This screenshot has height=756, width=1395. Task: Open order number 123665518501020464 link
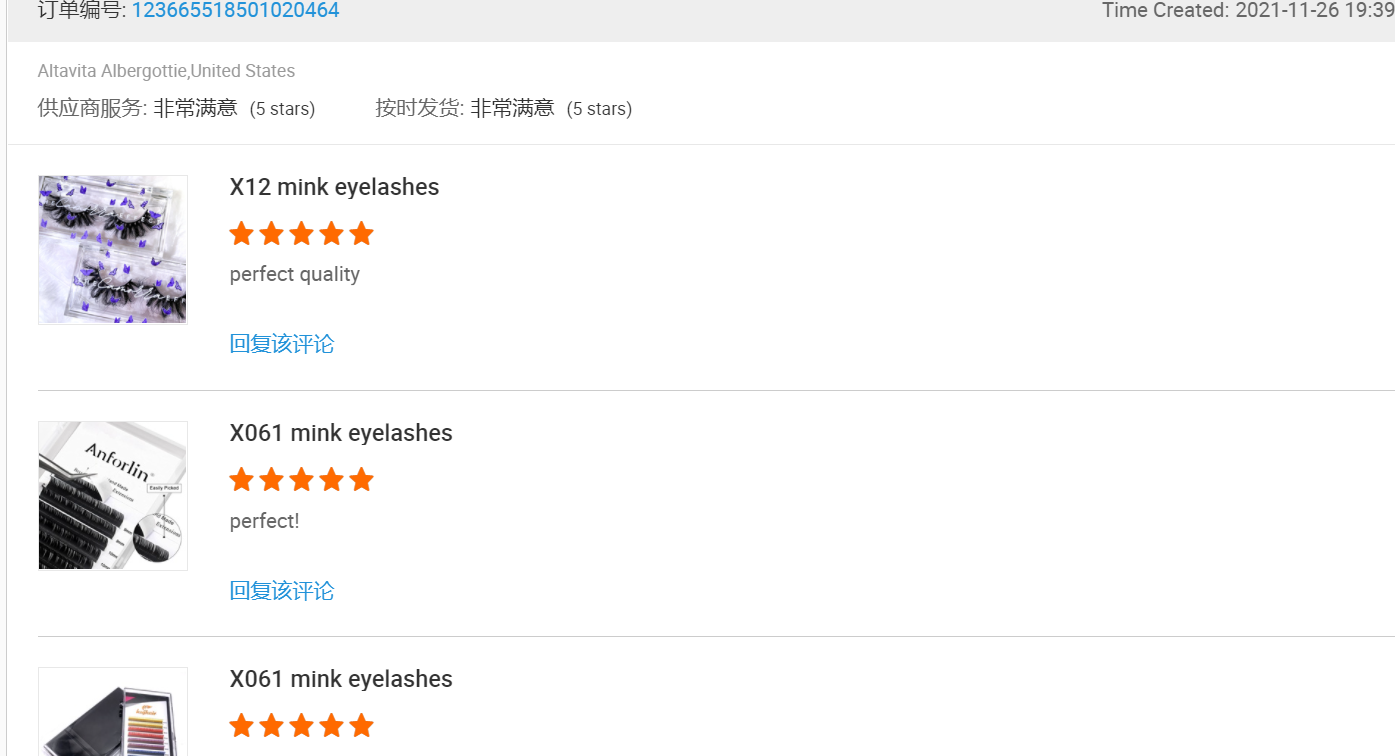tap(235, 11)
